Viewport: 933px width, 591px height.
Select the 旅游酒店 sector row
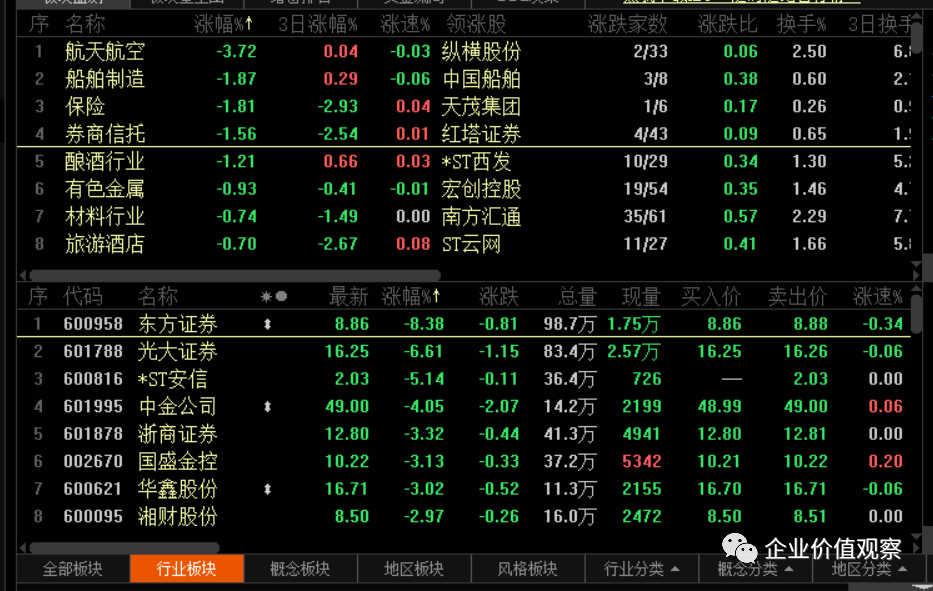pyautogui.click(x=464, y=244)
